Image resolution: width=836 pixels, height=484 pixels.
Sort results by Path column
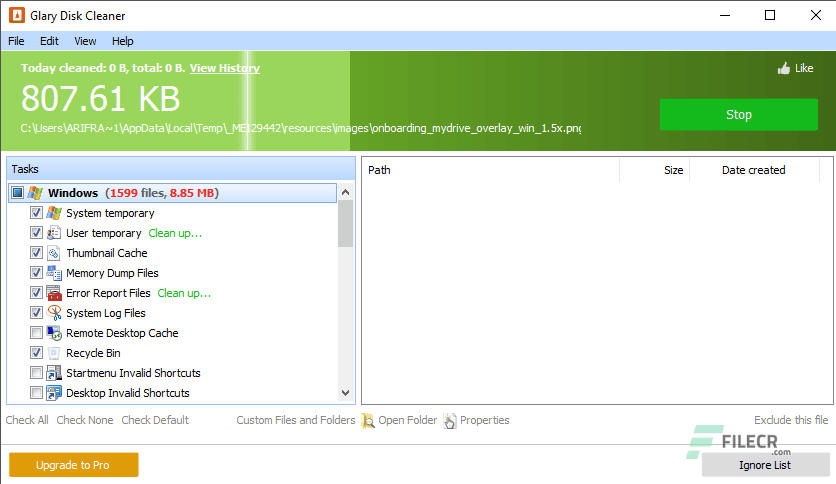[x=490, y=170]
